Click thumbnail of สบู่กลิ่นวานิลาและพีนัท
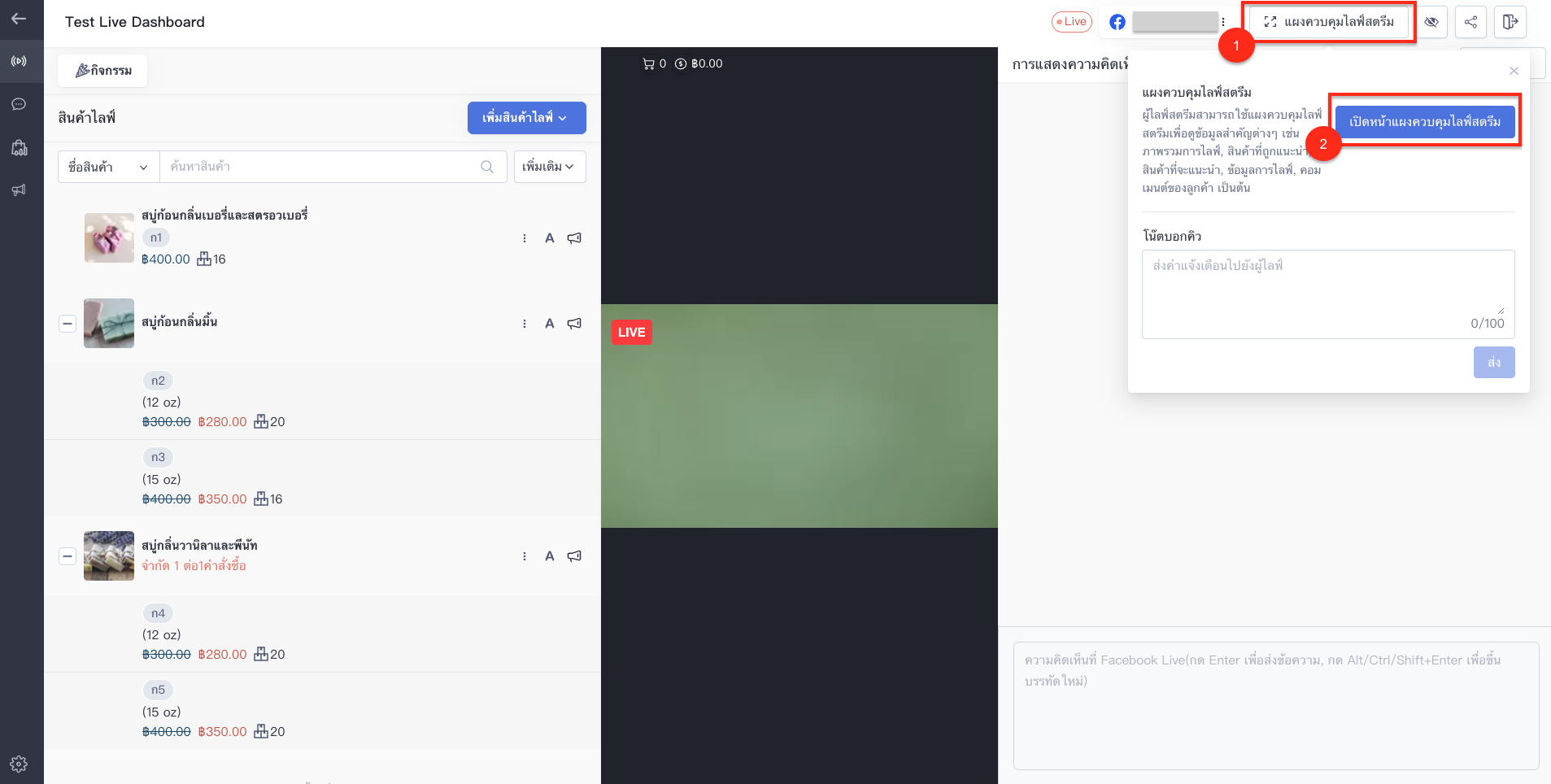Screen dimensions: 1551x784 pos(109,555)
